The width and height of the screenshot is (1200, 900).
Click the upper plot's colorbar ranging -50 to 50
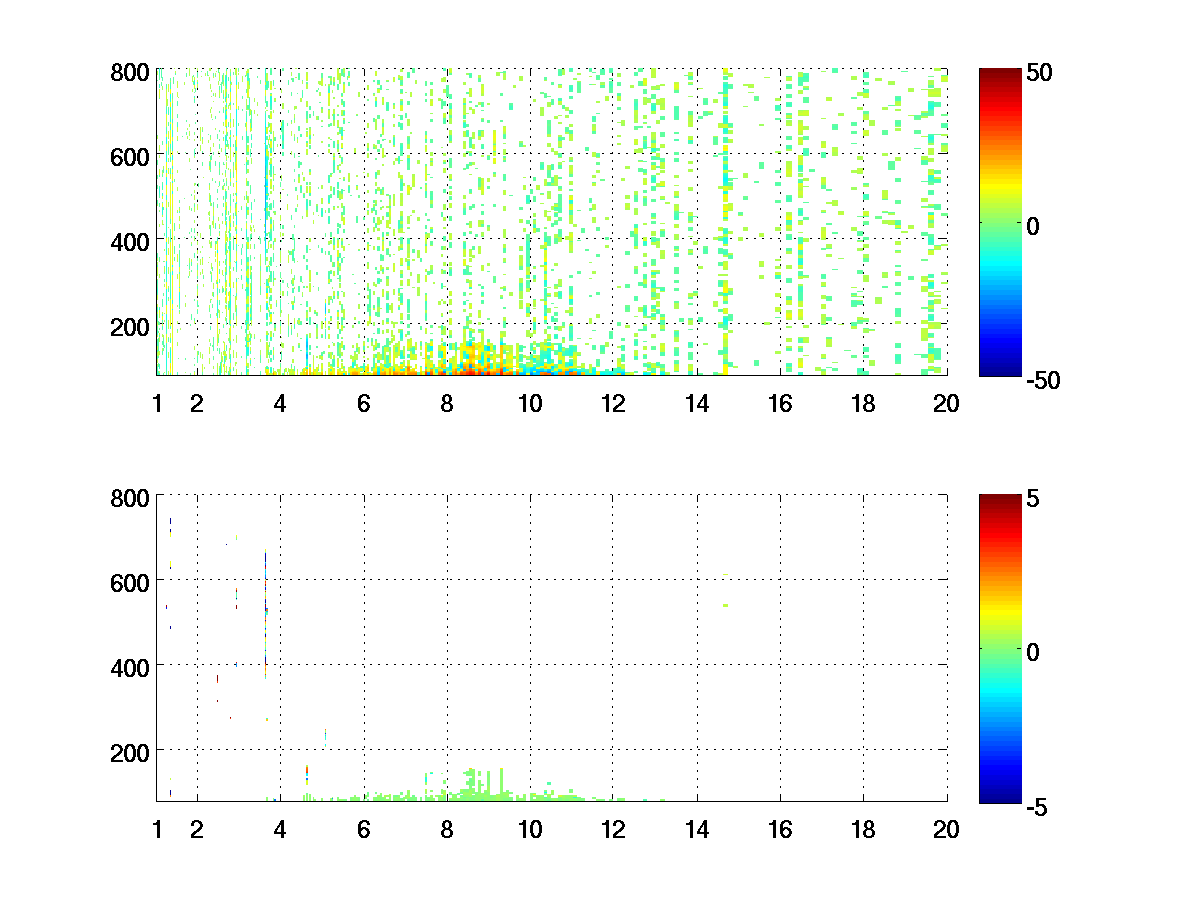(x=999, y=222)
